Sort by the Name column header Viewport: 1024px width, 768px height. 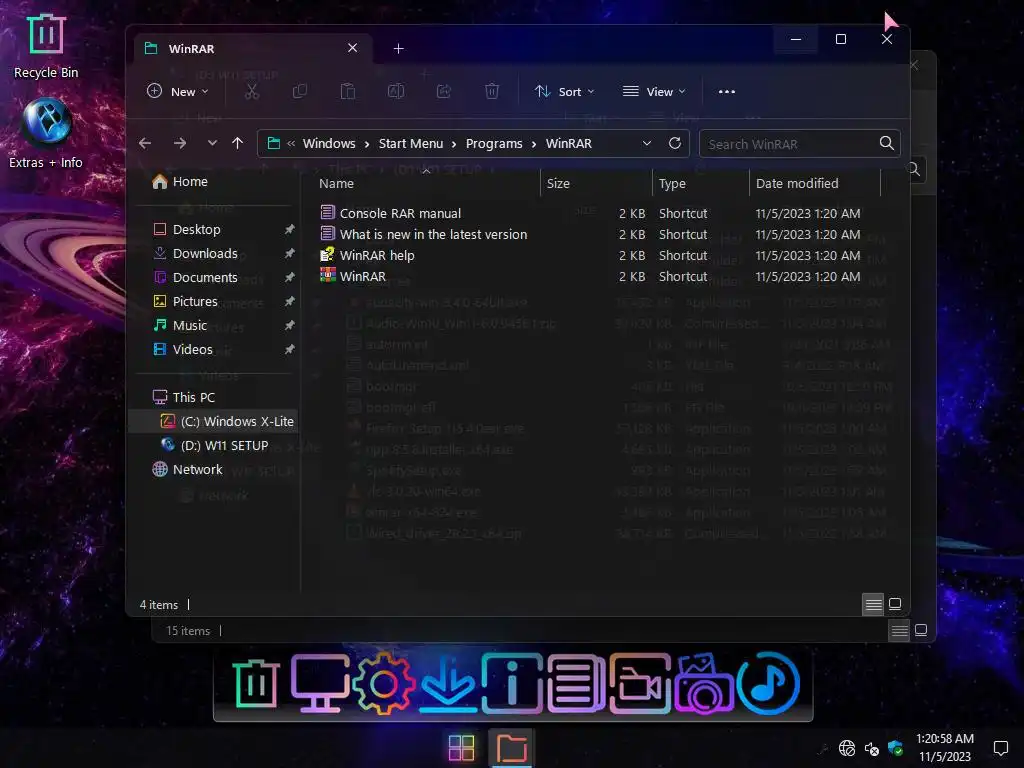428,184
